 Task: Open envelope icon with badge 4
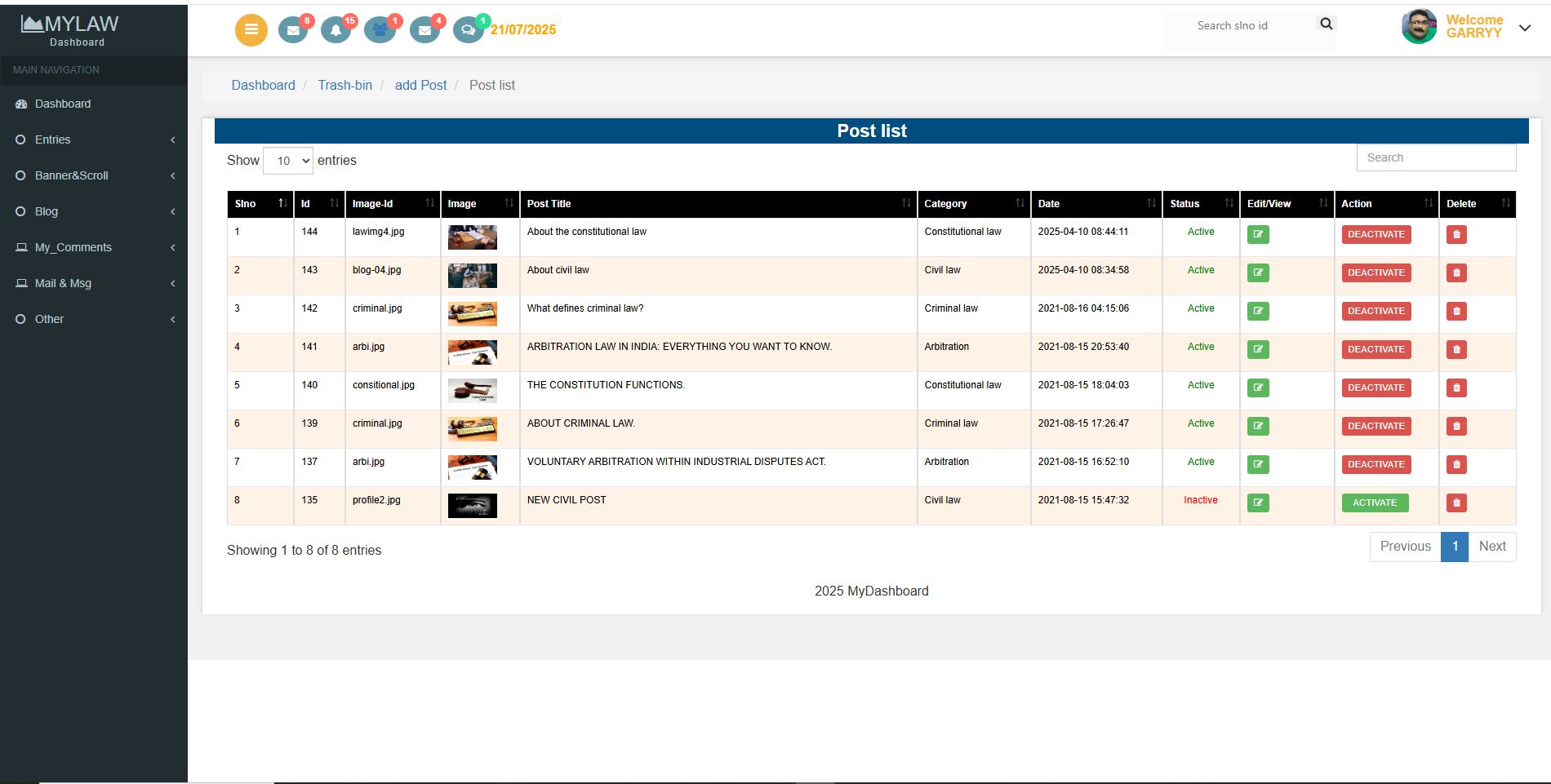click(424, 30)
